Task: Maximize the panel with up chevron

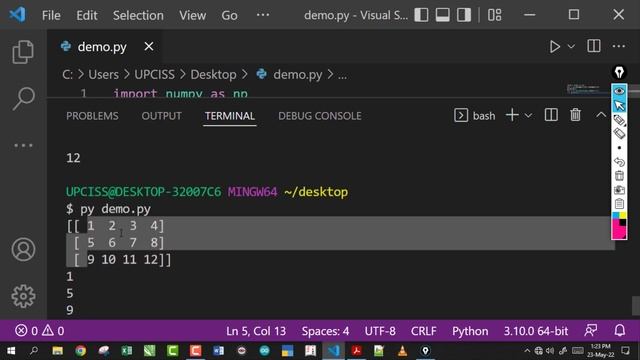Action: click(601, 115)
